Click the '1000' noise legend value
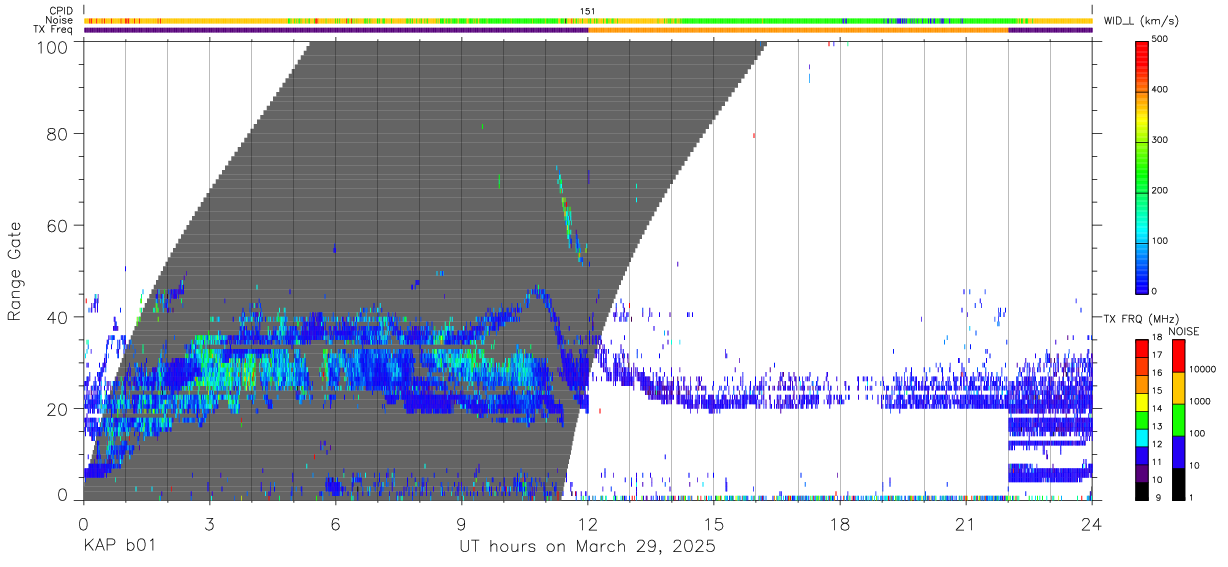This screenshot has height=567, width=1228. click(1201, 401)
